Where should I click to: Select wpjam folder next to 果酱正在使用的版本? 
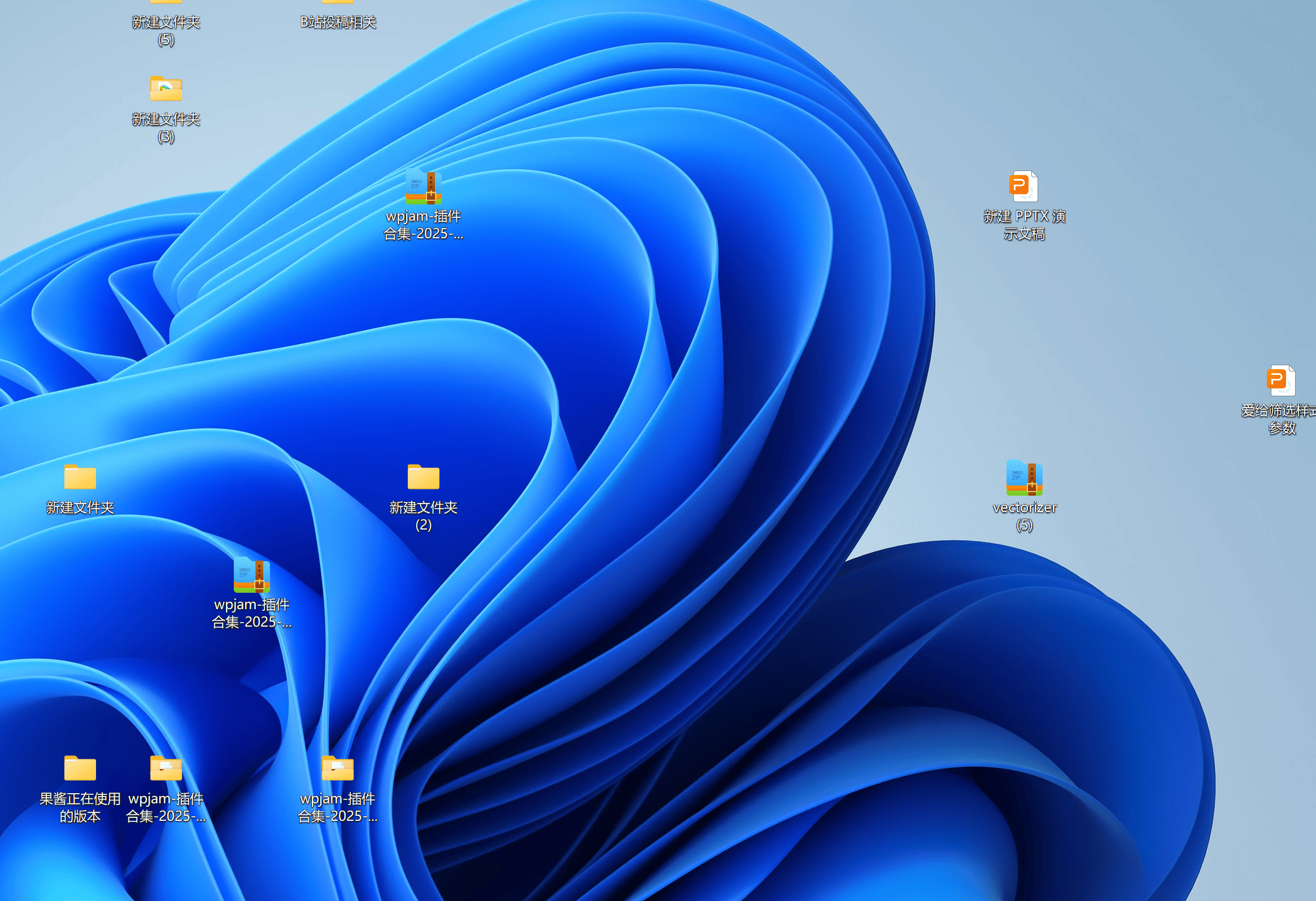(166, 768)
